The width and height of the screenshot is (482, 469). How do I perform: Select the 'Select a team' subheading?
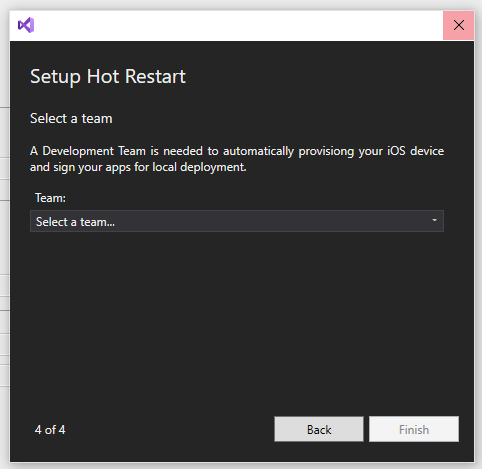pyautogui.click(x=71, y=119)
